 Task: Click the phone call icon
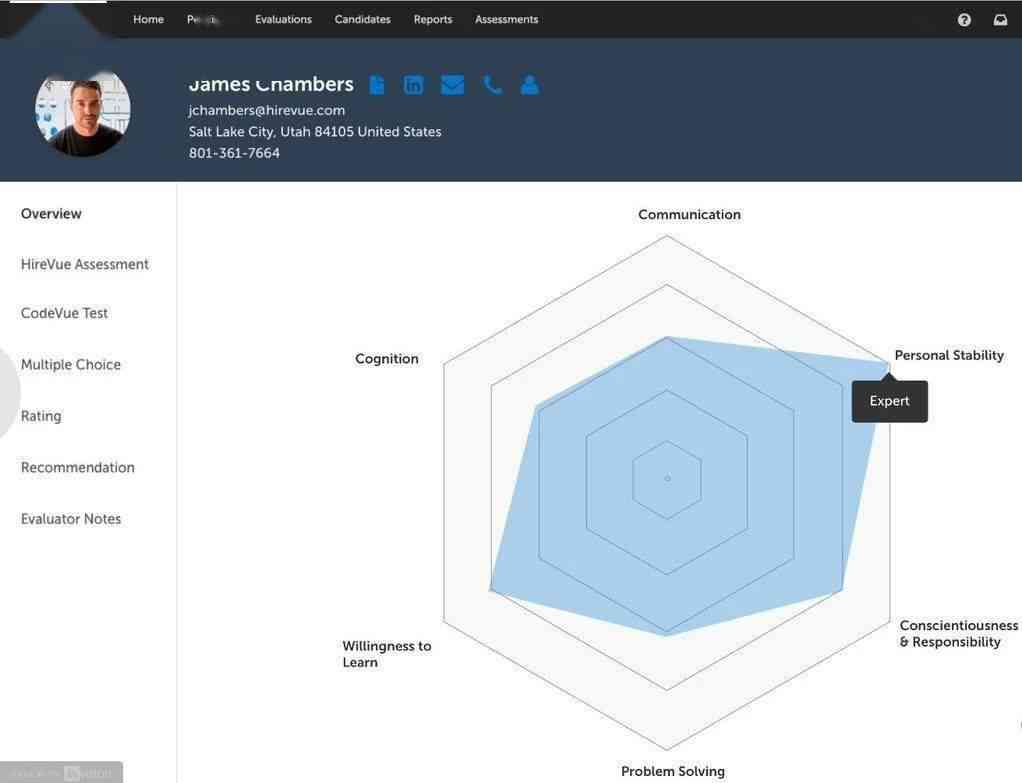coord(492,85)
